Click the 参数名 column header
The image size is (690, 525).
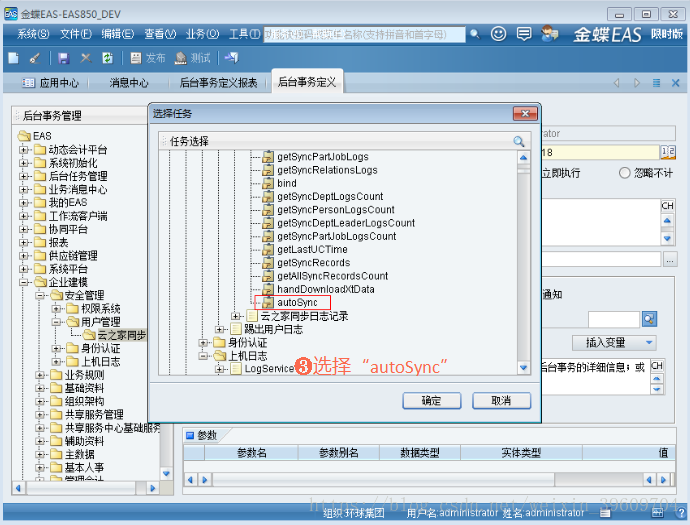[x=251, y=452]
